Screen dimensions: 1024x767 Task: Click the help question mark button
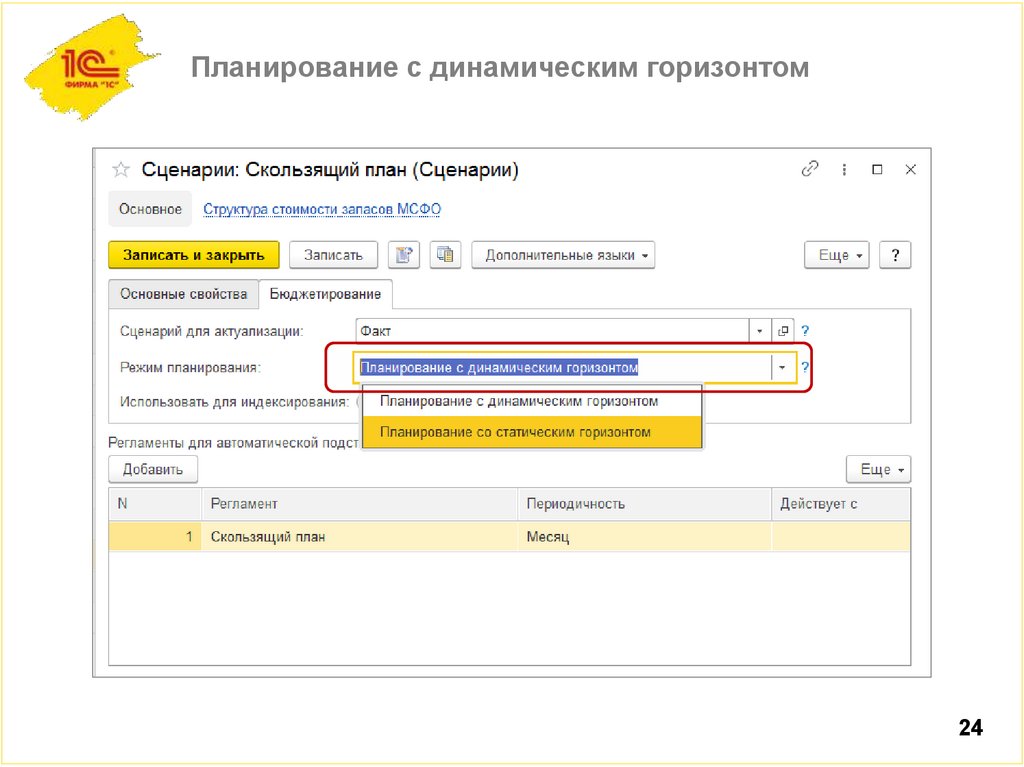click(894, 255)
